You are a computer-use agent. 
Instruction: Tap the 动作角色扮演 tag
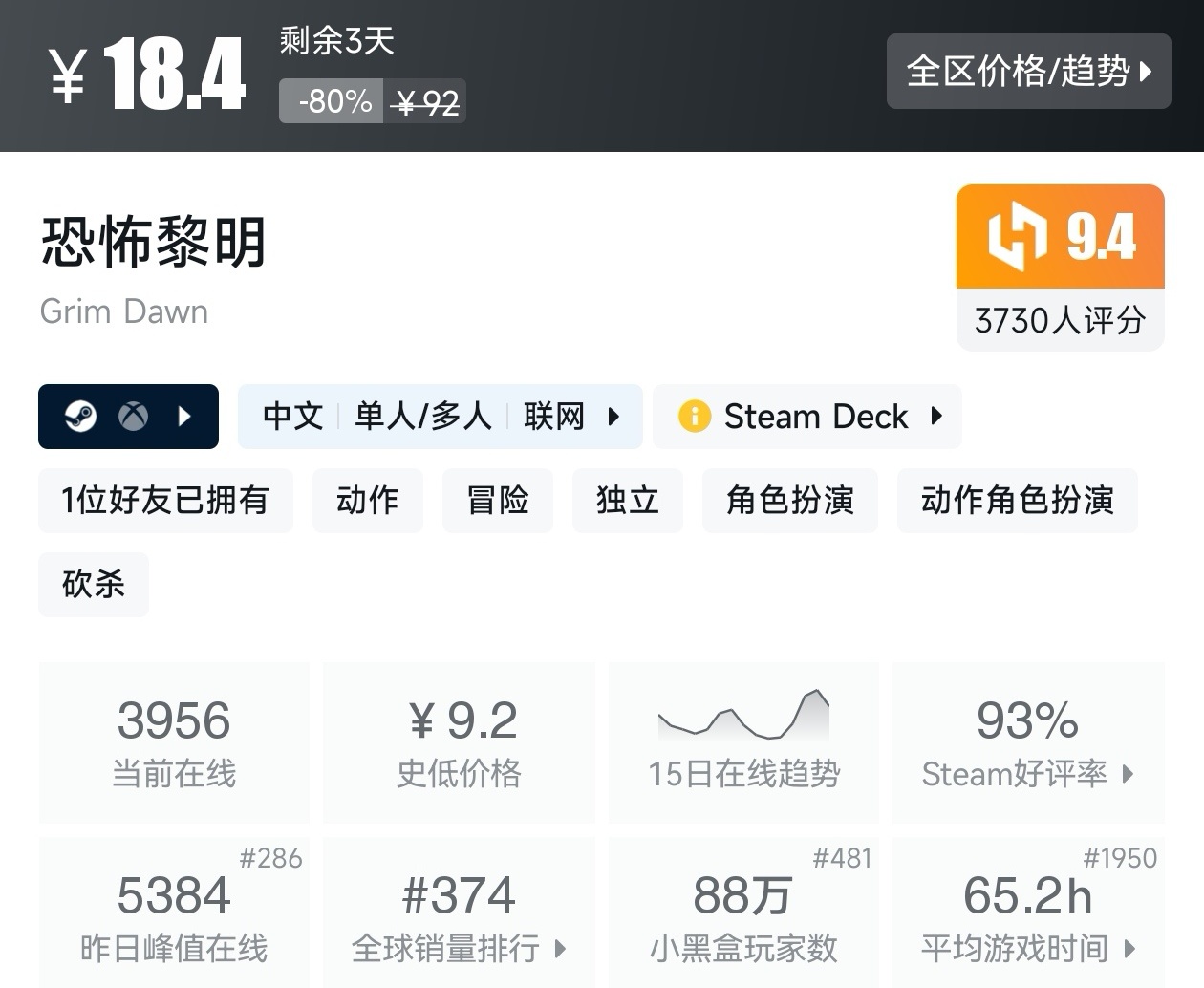pyautogui.click(x=1017, y=500)
